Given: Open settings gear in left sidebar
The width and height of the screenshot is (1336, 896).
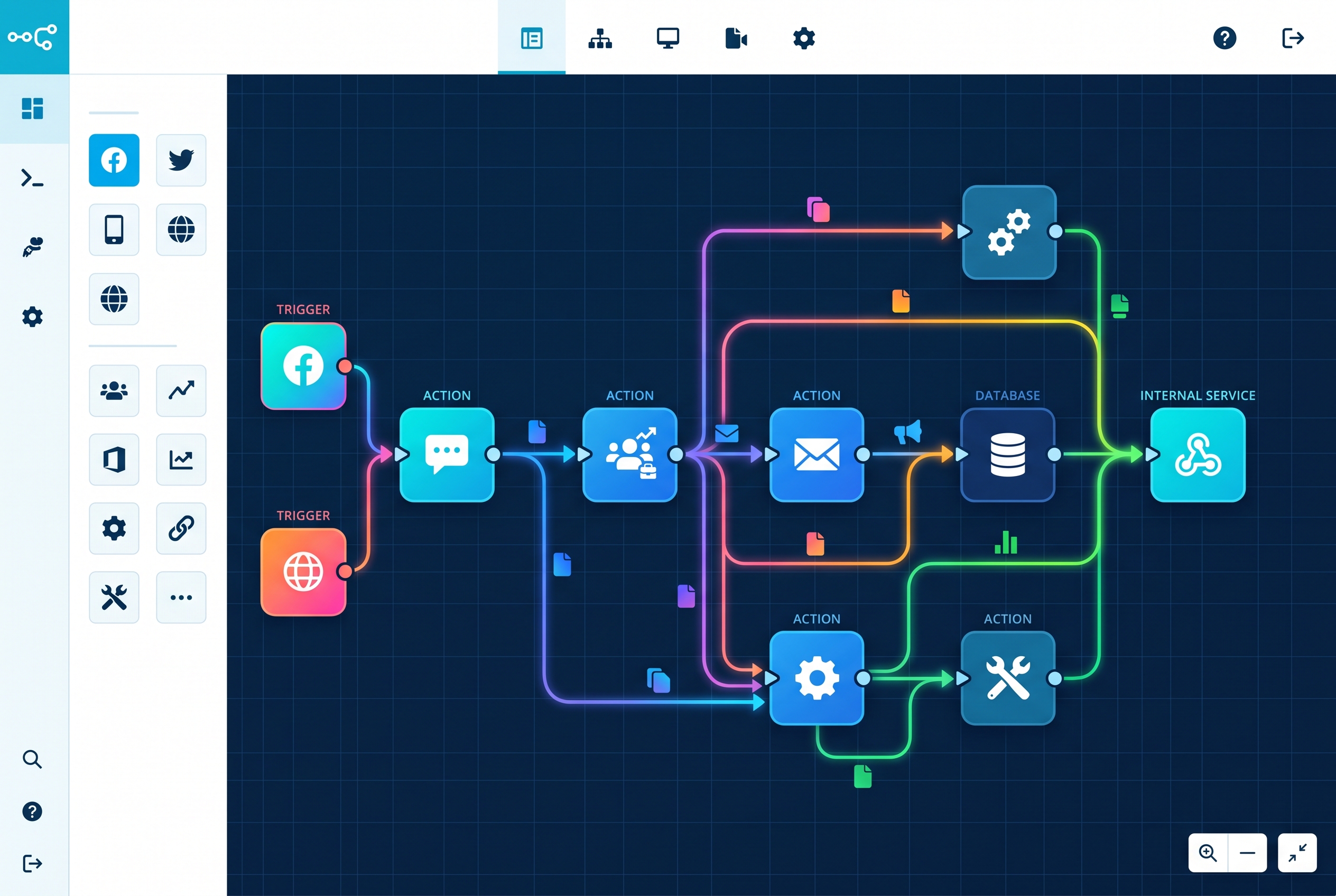Looking at the screenshot, I should 33,316.
